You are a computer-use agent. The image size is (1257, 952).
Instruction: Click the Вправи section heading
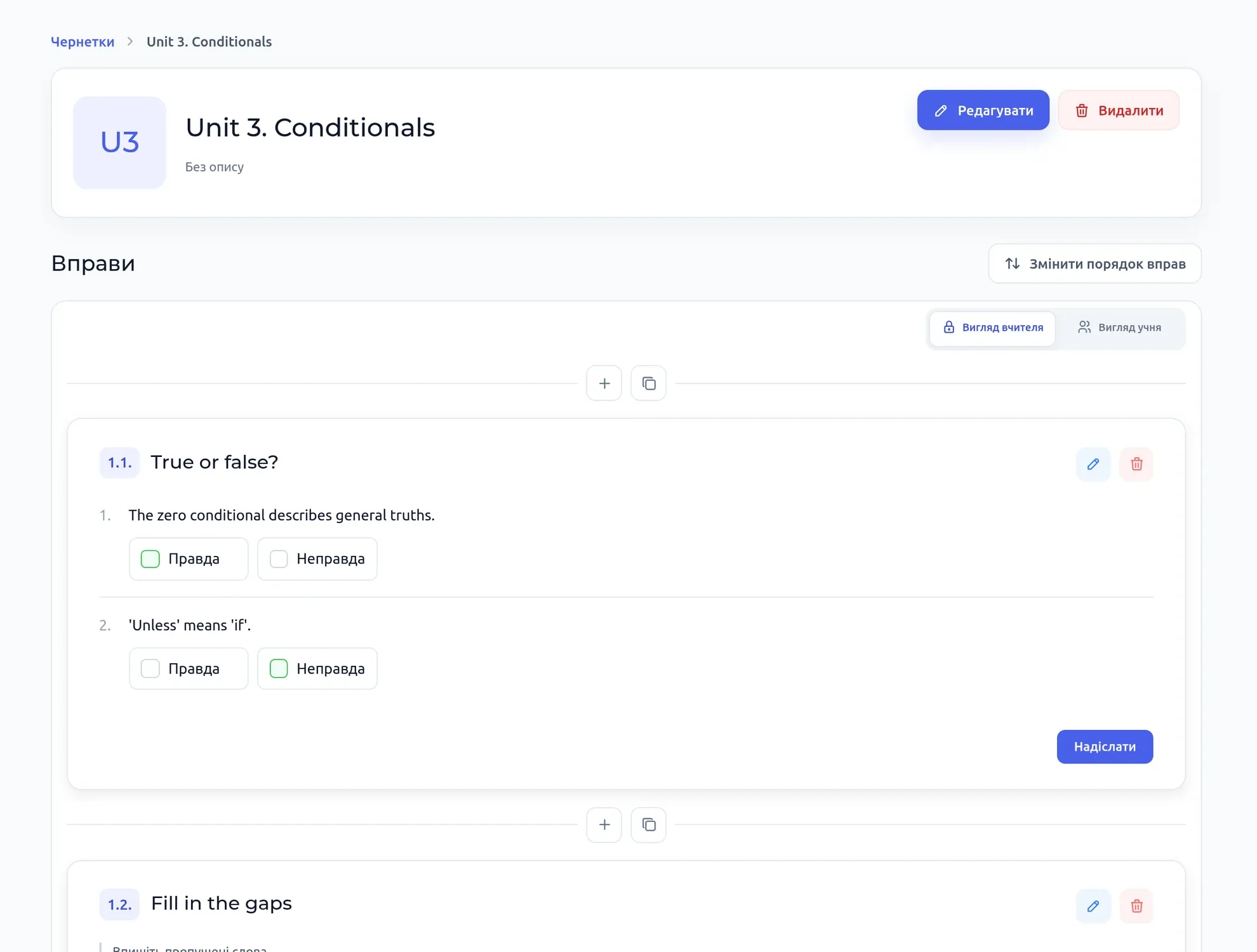pyautogui.click(x=93, y=263)
